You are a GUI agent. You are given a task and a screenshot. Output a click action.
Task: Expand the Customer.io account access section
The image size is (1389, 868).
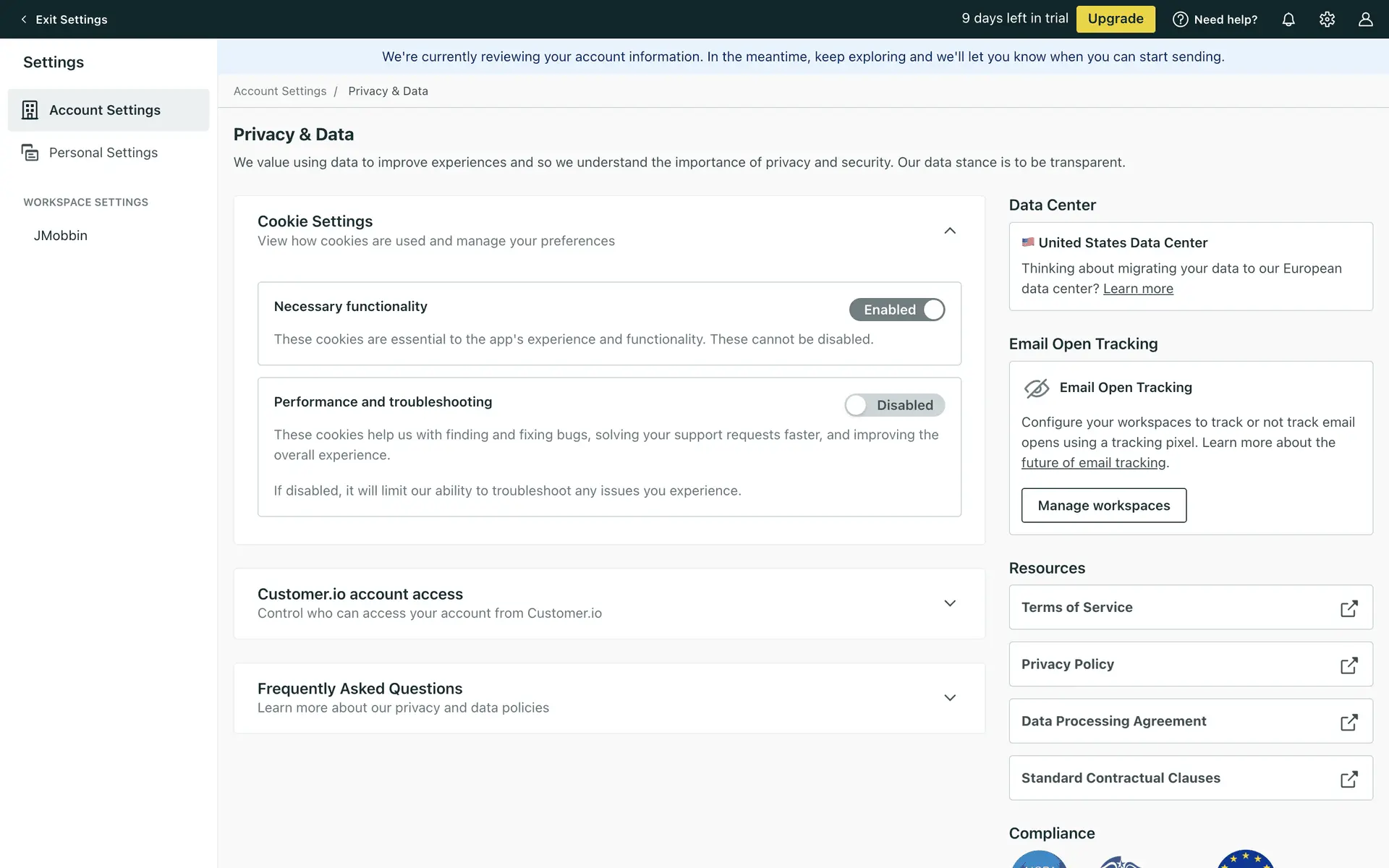point(950,603)
